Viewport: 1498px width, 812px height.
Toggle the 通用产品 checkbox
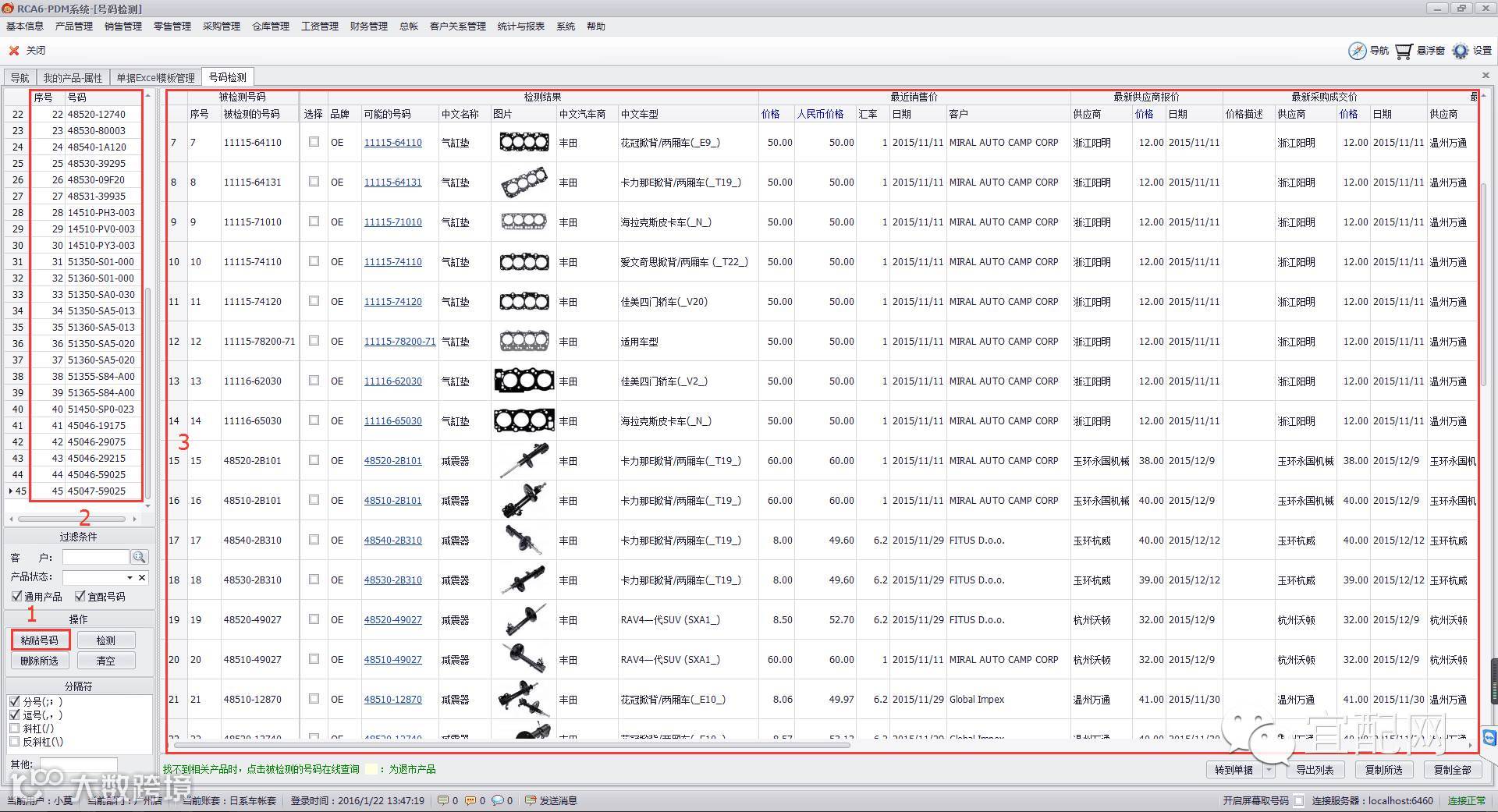tap(17, 597)
